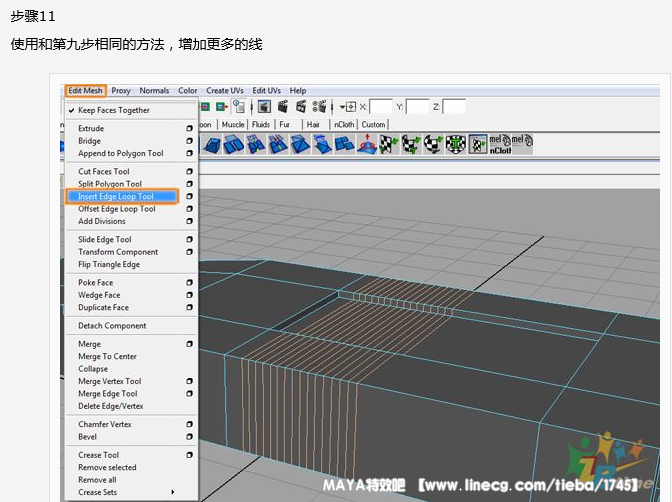The height and width of the screenshot is (502, 672).
Task: Open Insert Edge Loop Tool option box
Action: pyautogui.click(x=189, y=197)
